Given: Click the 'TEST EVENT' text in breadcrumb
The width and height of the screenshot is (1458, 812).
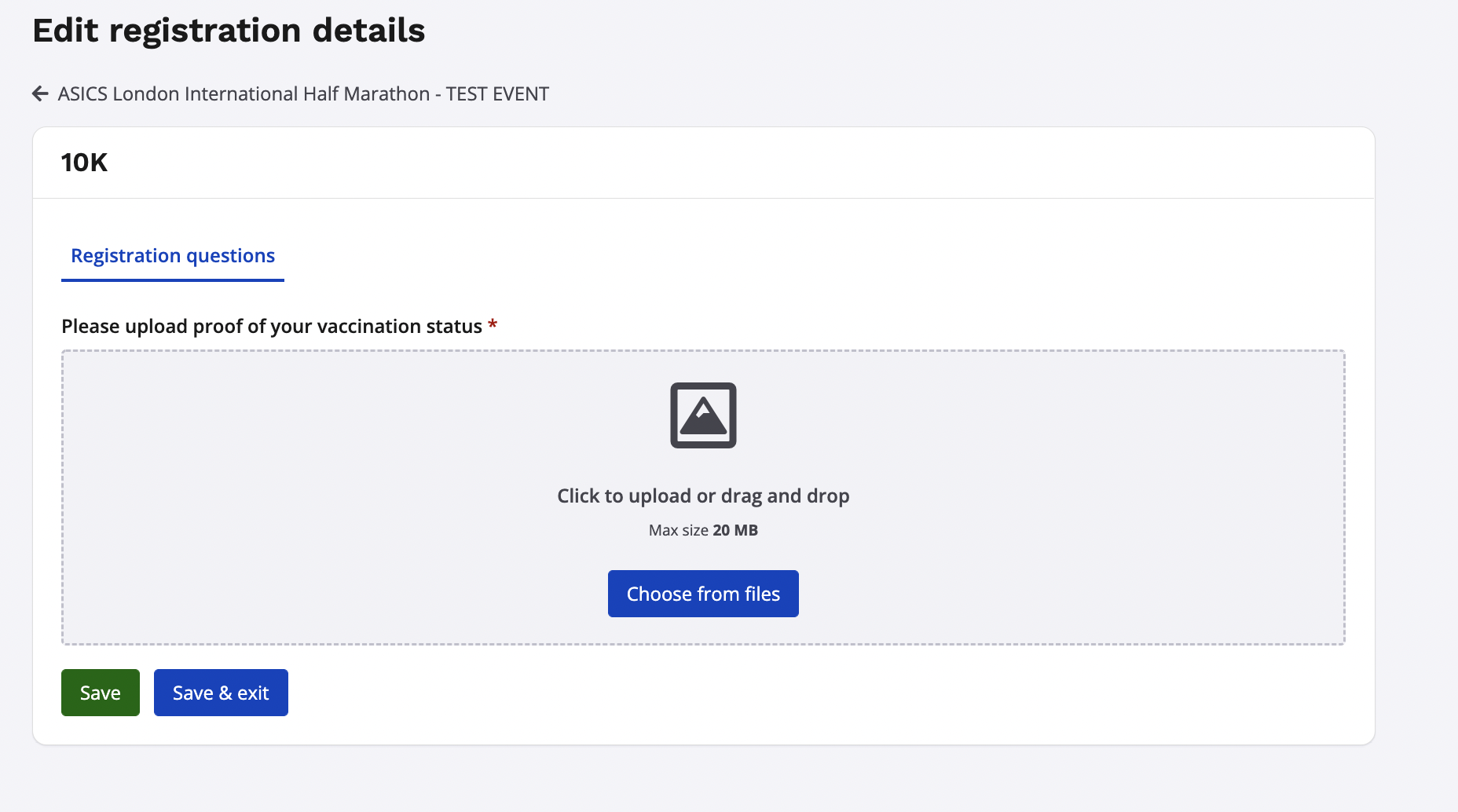Looking at the screenshot, I should (x=497, y=94).
